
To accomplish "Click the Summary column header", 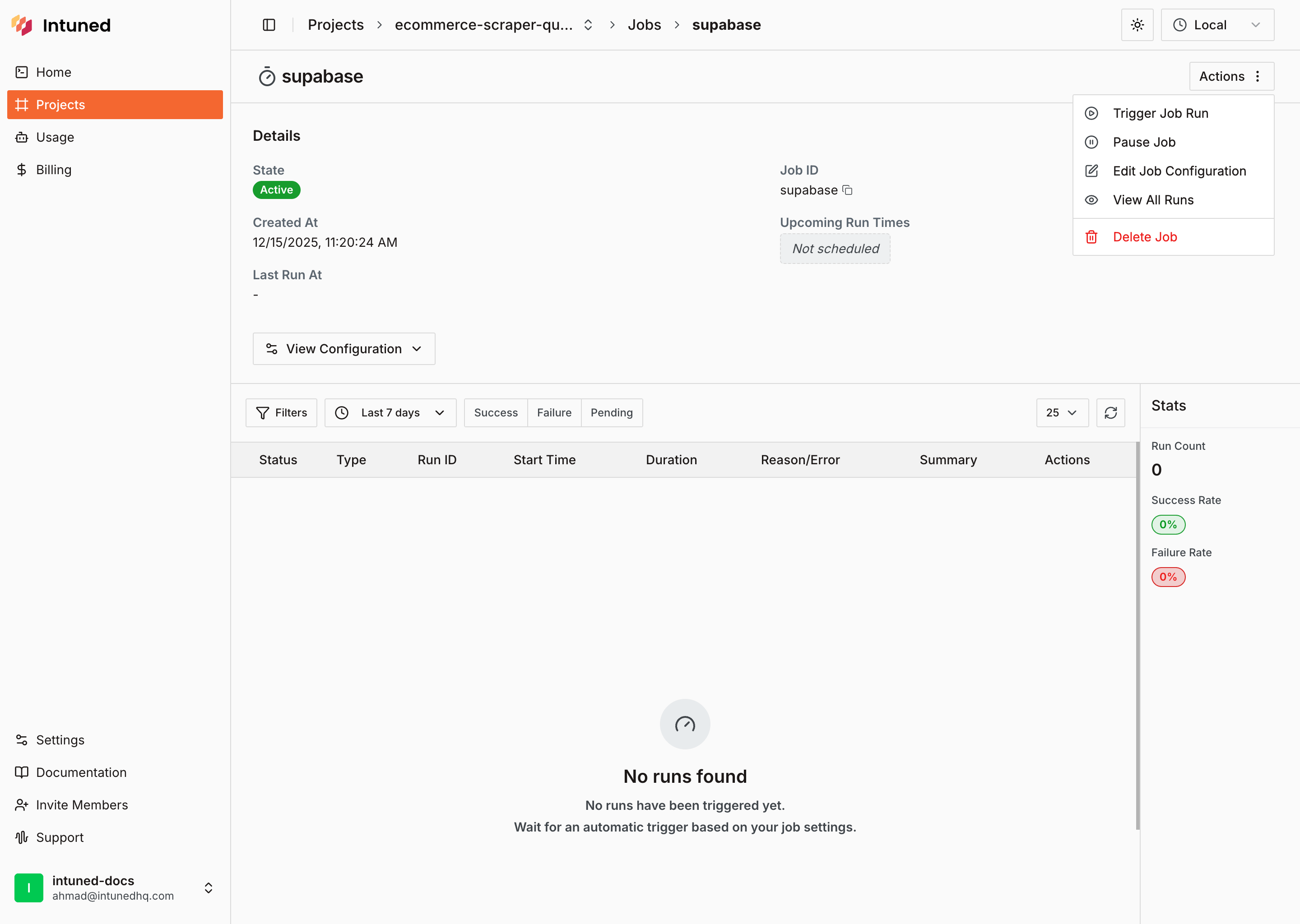I will click(948, 460).
